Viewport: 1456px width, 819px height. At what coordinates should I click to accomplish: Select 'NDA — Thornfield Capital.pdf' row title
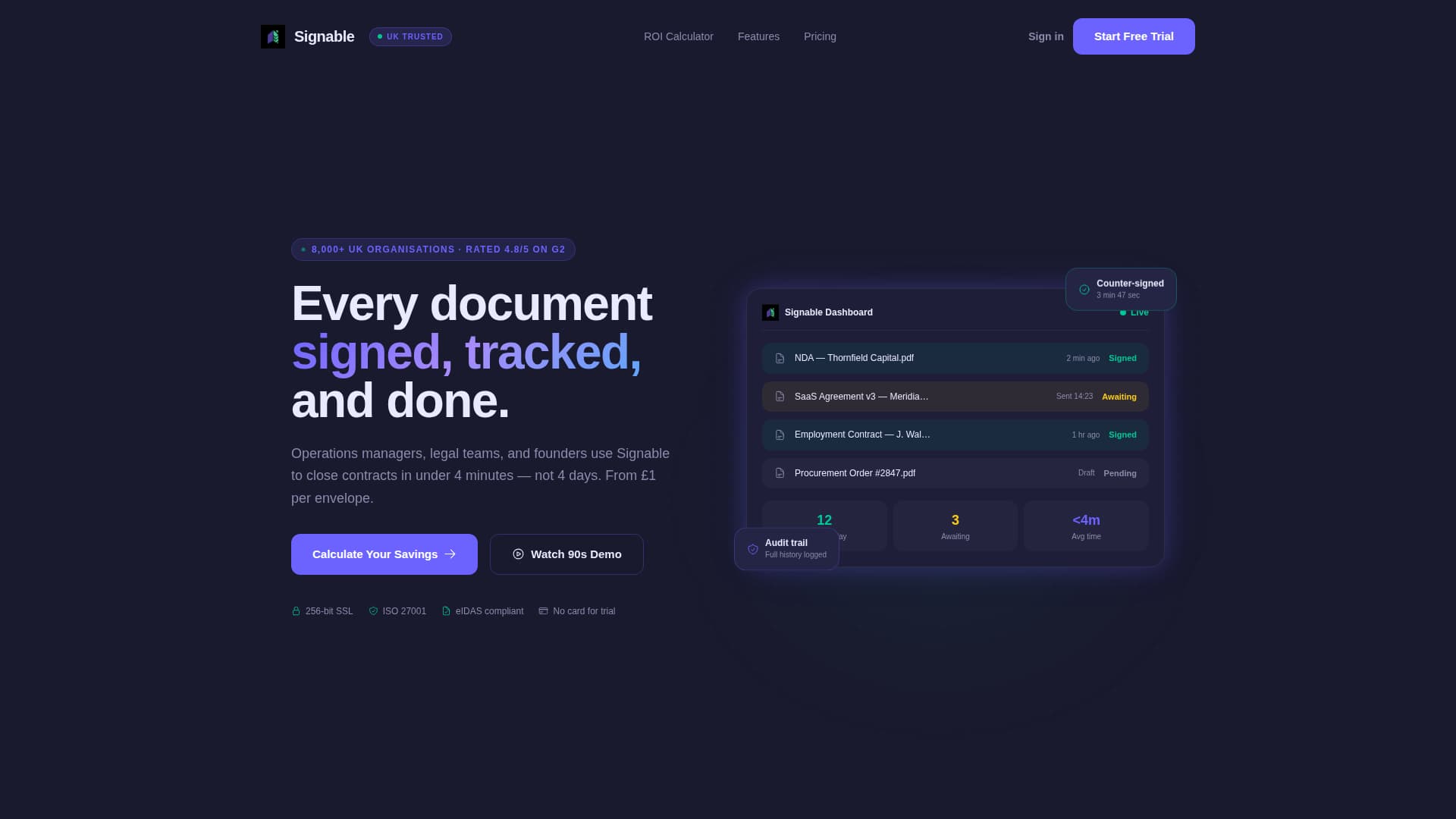tap(854, 358)
